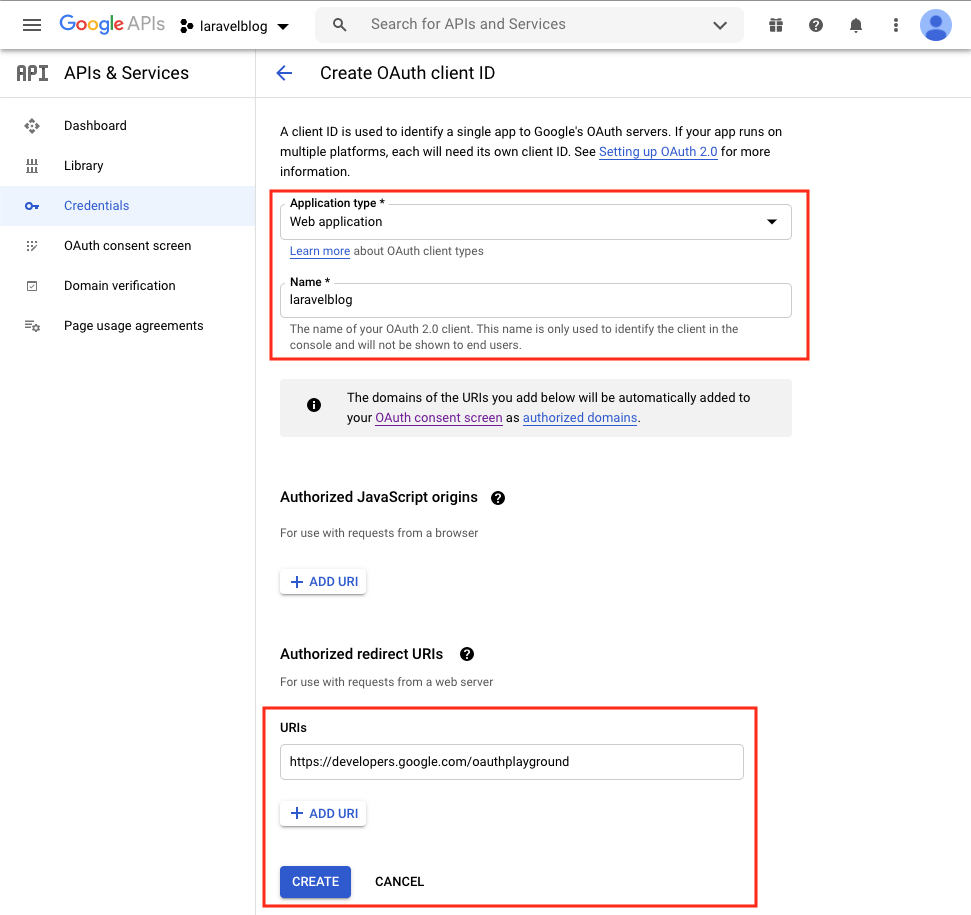Open the hamburger navigation menu

tap(32, 25)
